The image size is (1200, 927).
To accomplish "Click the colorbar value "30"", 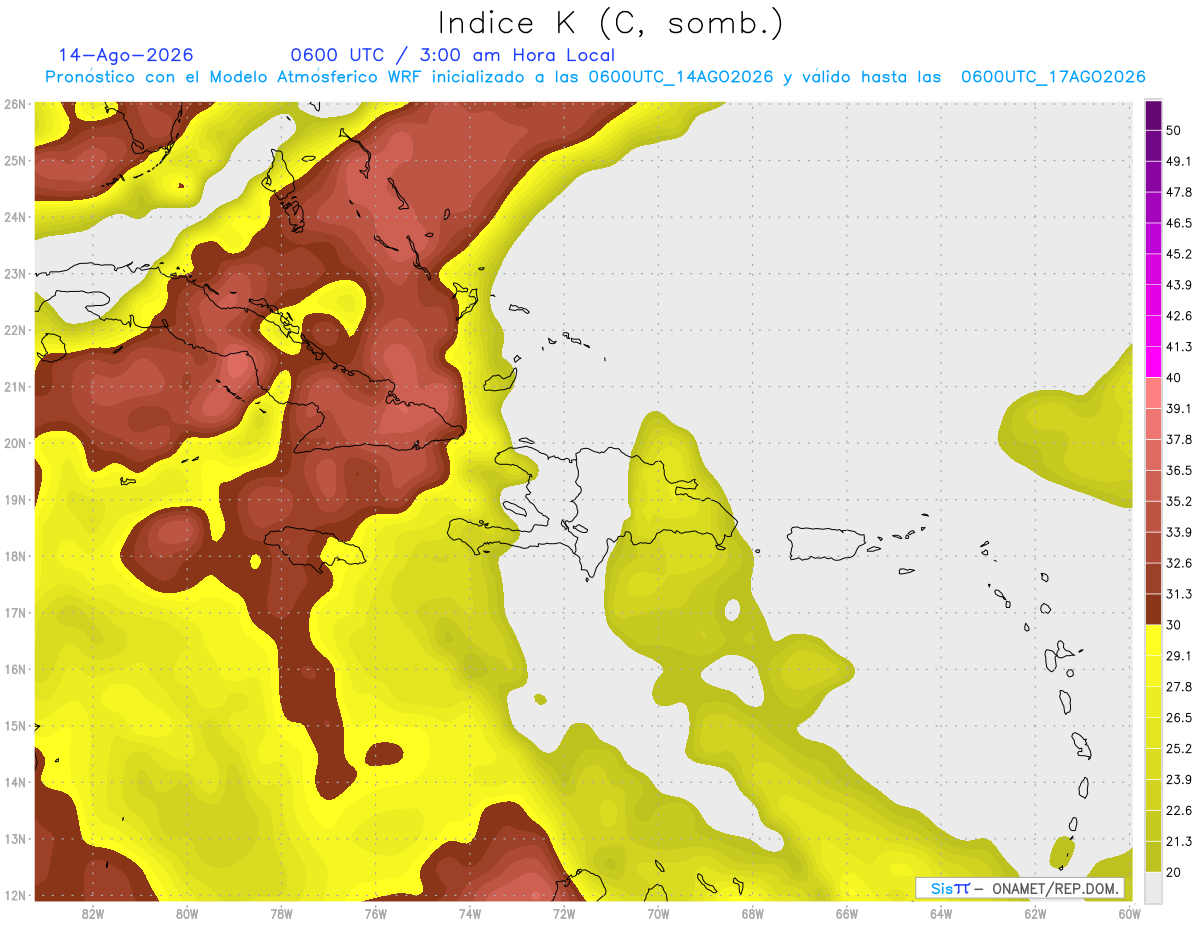I will 1174,625.
